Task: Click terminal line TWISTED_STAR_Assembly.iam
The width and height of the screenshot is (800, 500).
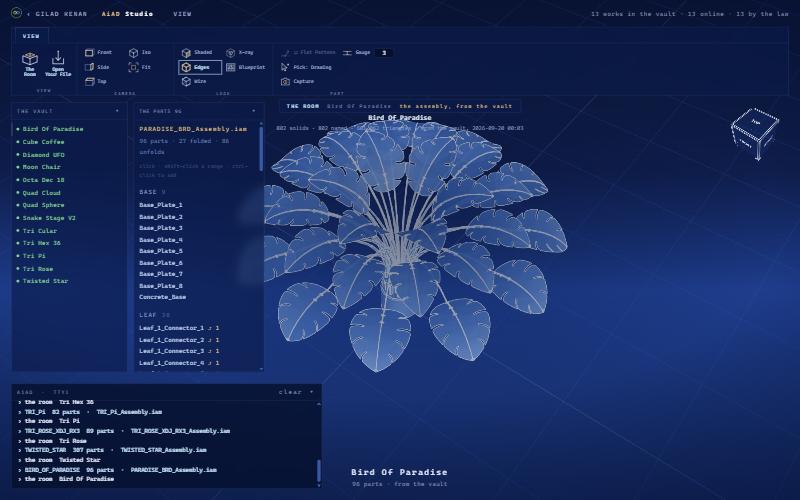Action: [x=163, y=450]
